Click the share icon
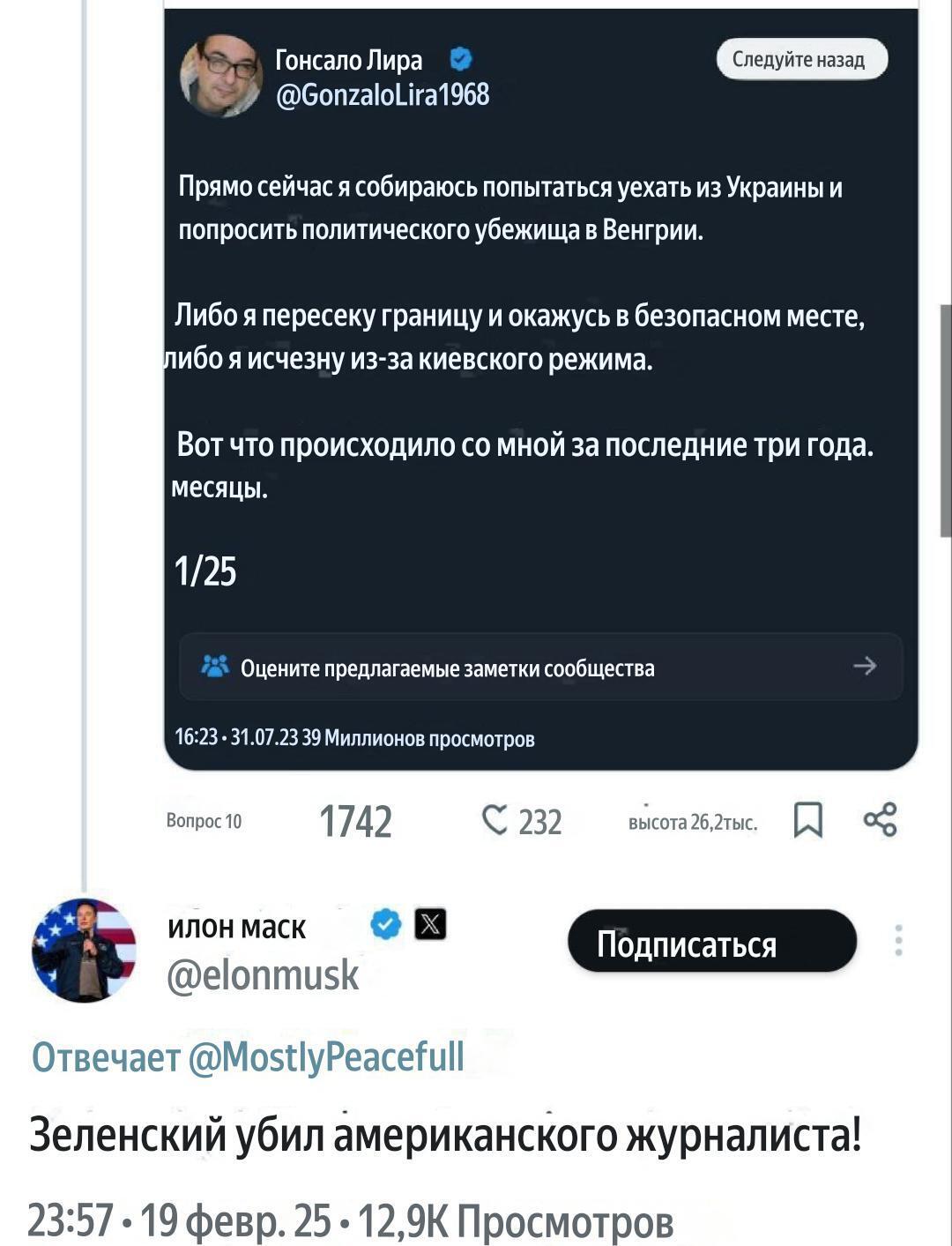 coord(880,819)
